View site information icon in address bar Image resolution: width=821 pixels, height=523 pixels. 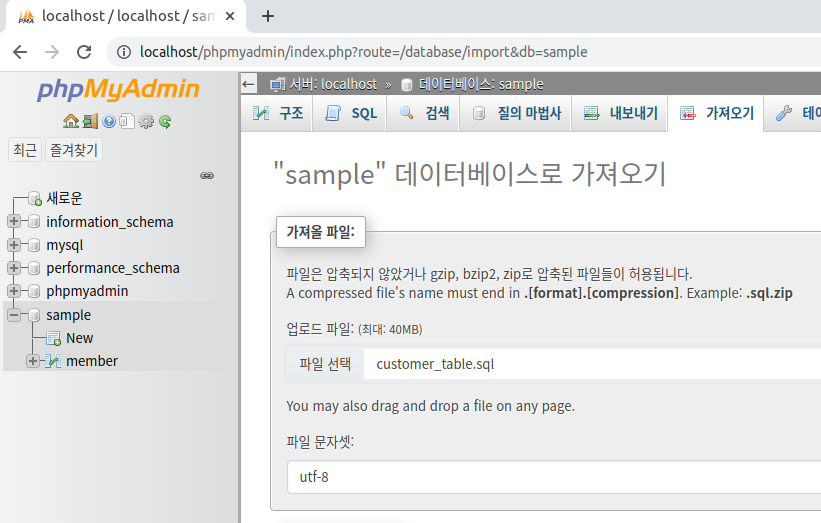point(124,52)
